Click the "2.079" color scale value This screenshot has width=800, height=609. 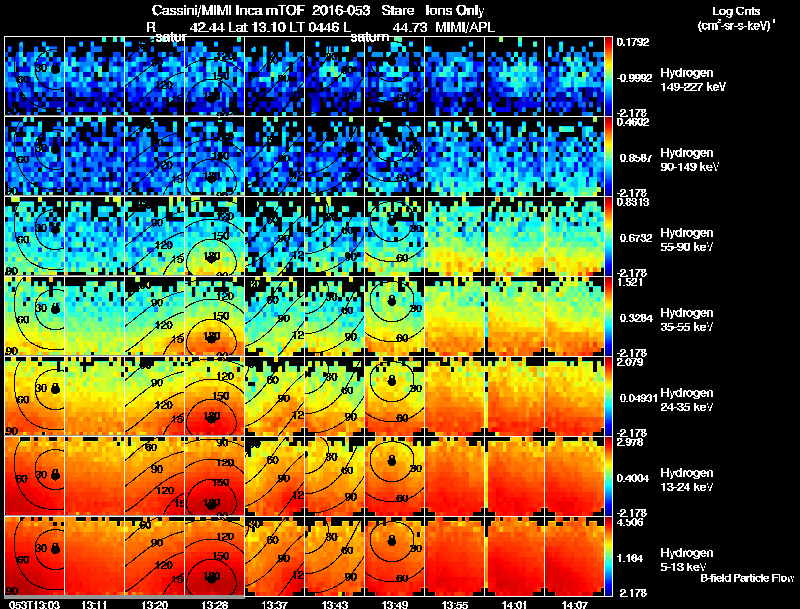630,362
